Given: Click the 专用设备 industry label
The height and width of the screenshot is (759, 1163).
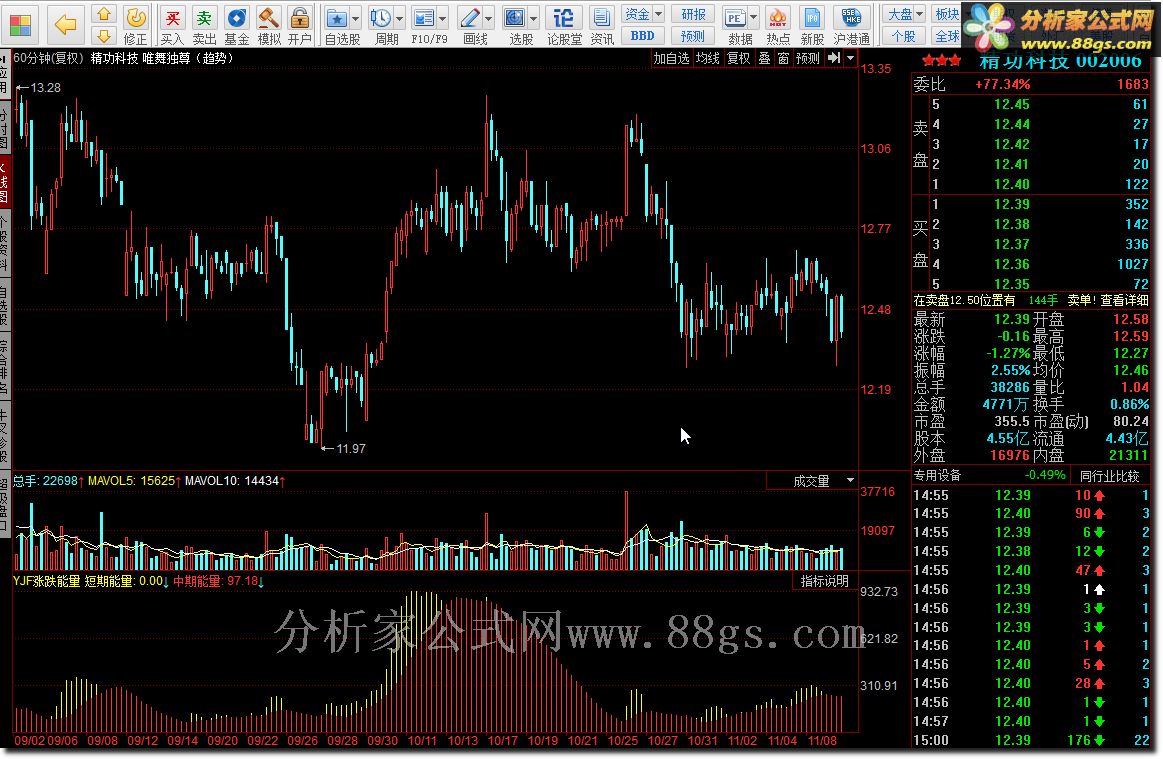Looking at the screenshot, I should point(937,476).
